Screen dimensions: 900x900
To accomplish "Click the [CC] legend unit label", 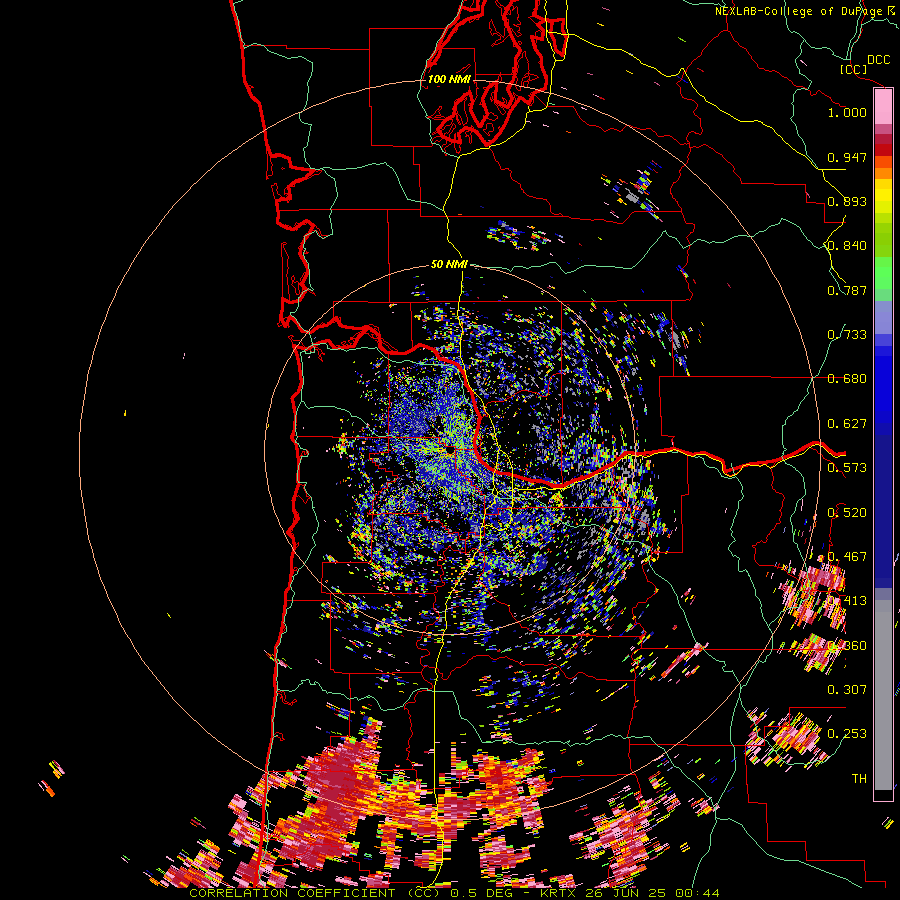I will coord(853,69).
